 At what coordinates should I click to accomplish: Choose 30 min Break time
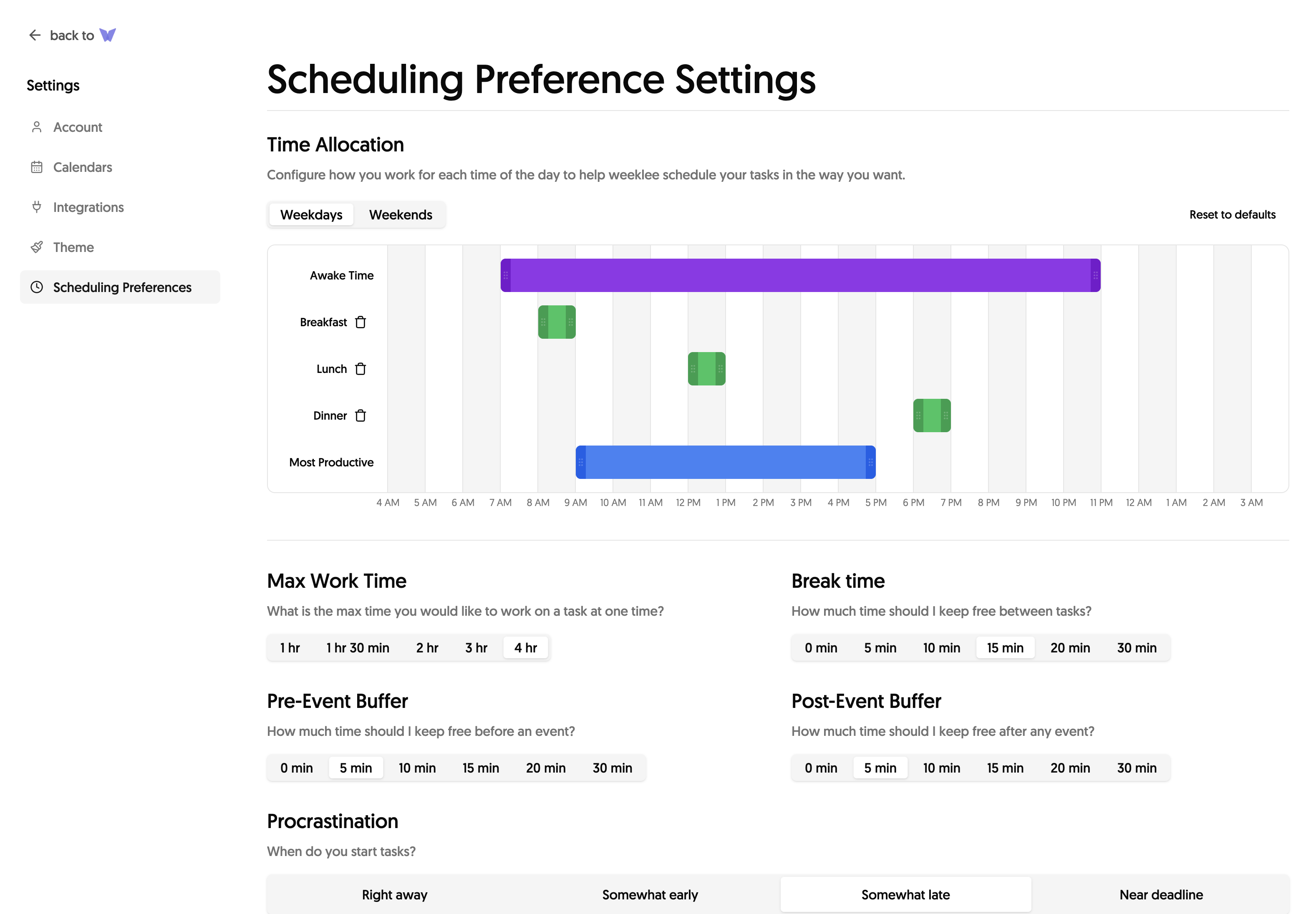1136,648
